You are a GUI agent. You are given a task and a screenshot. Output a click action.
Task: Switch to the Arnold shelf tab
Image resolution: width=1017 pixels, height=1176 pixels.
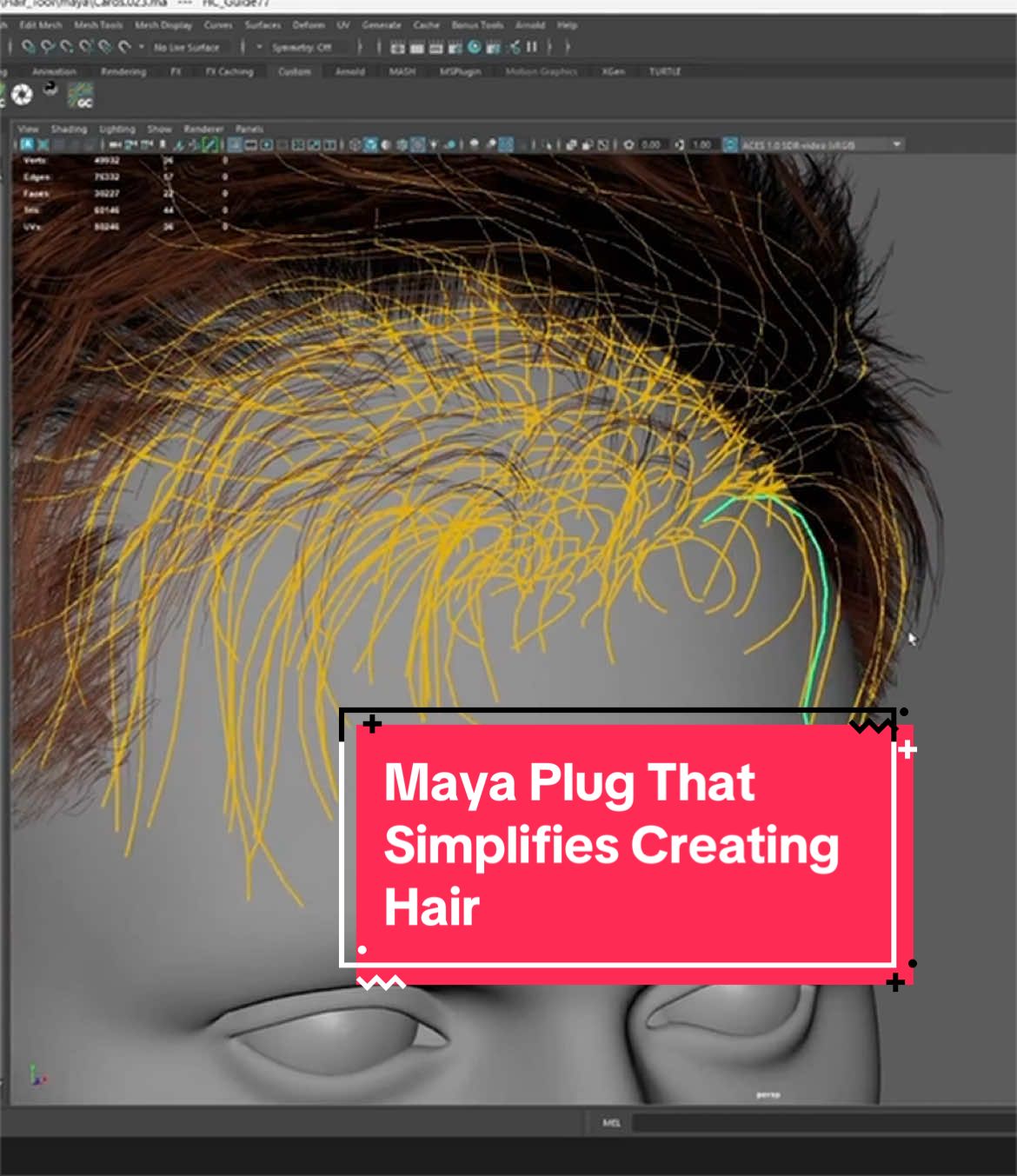pyautogui.click(x=350, y=72)
